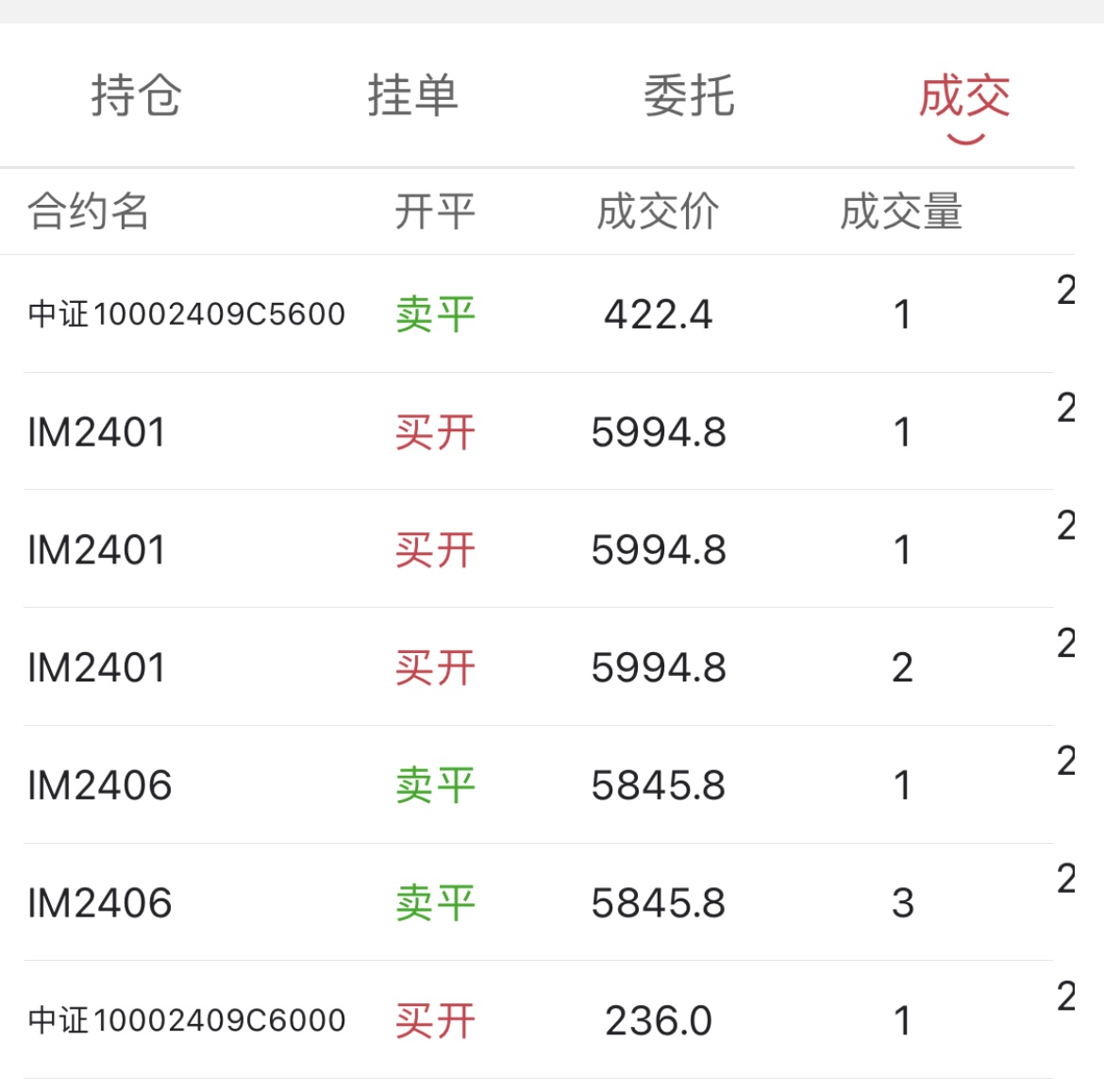
Task: Tap the 236.0 trade price
Action: pyautogui.click(x=658, y=1020)
